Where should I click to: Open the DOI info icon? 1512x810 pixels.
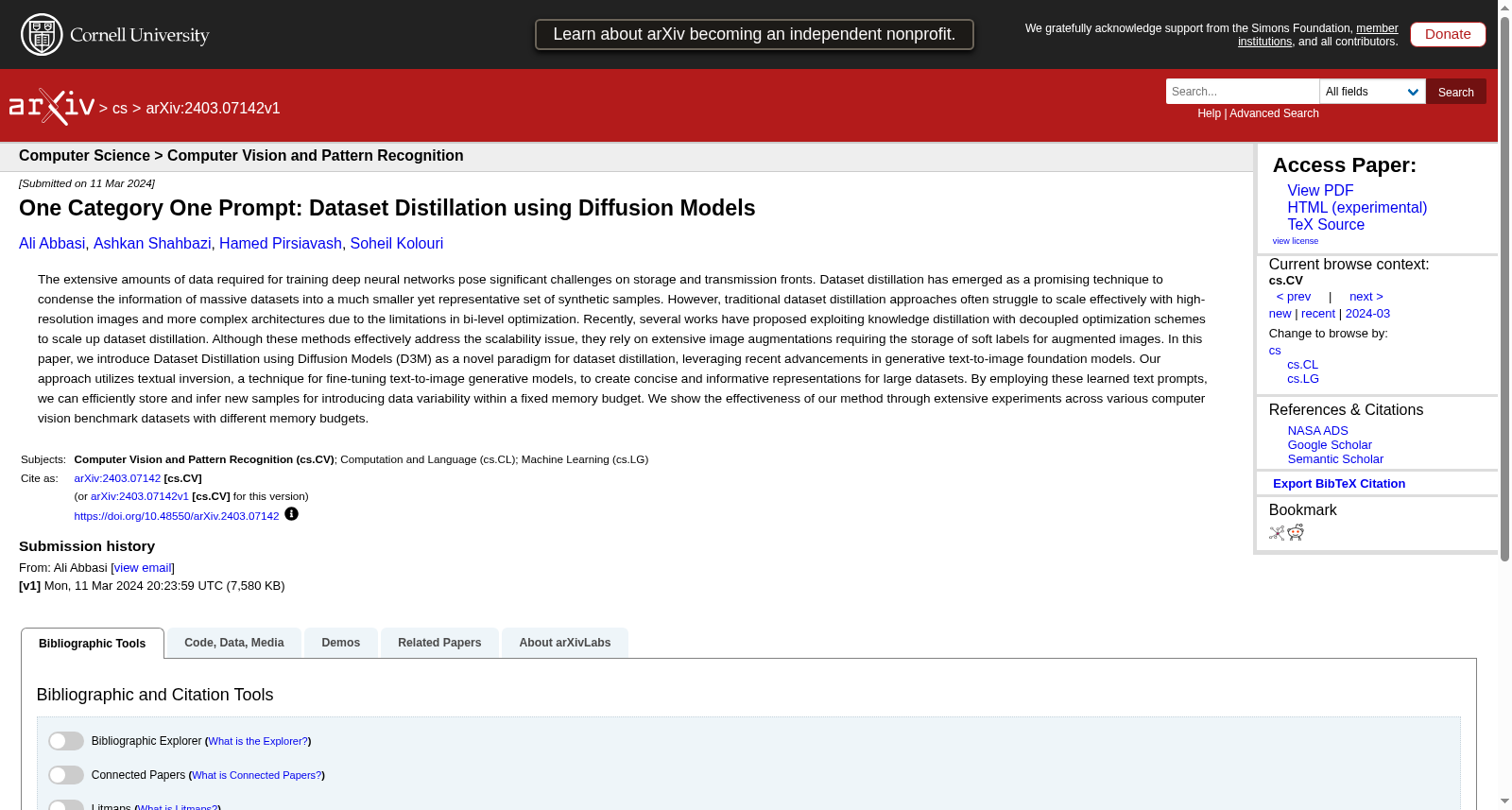tap(291, 514)
